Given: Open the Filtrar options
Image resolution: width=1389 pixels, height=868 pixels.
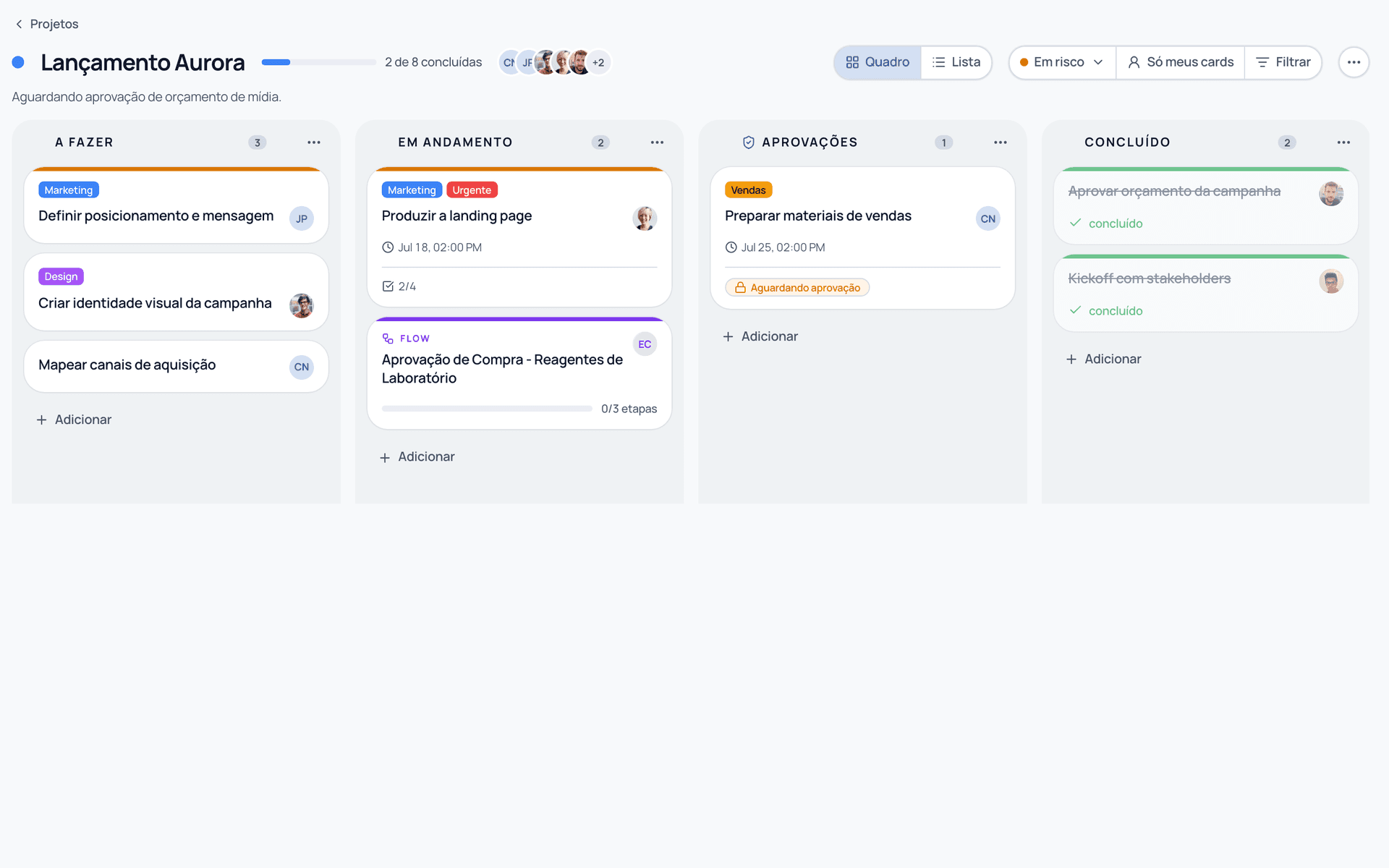Looking at the screenshot, I should [1283, 62].
